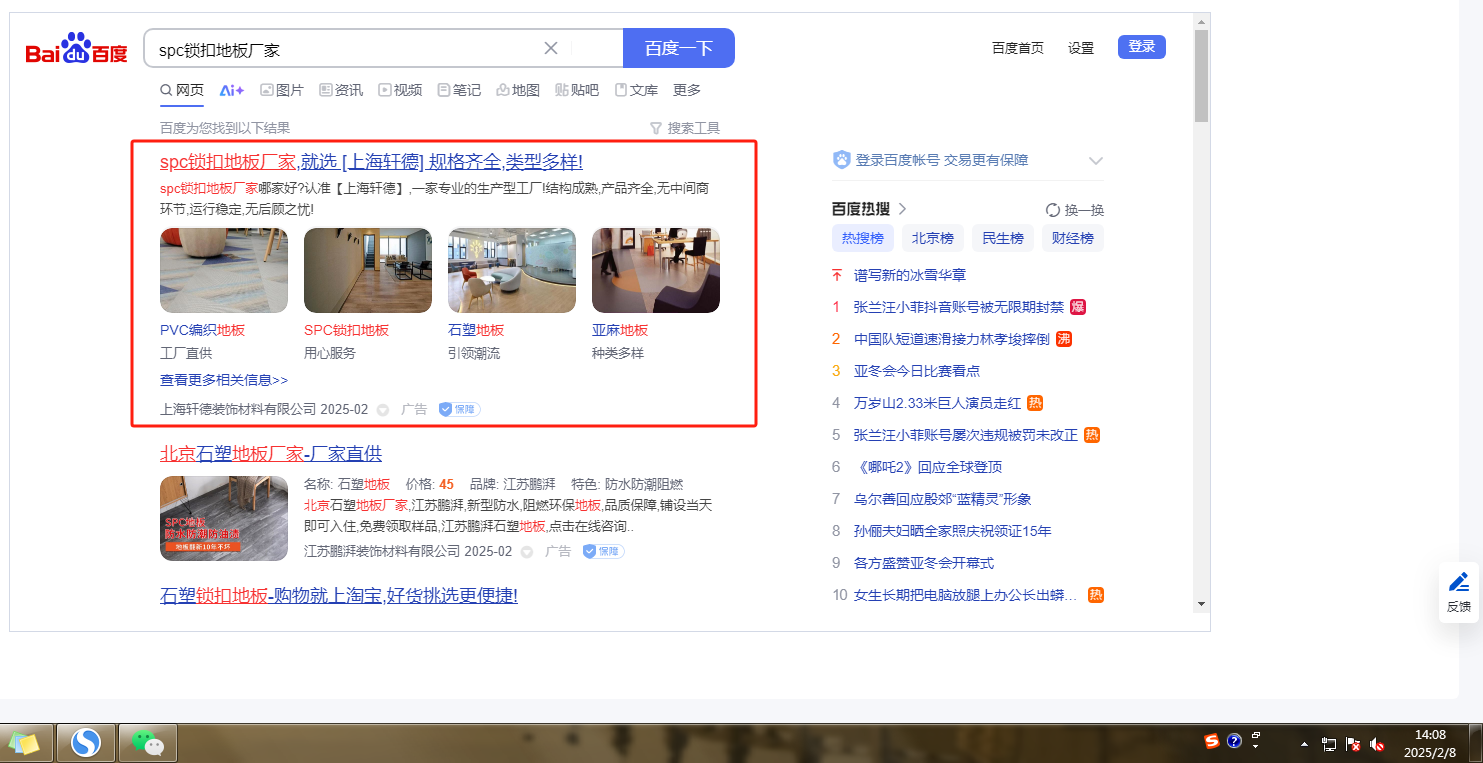Click the text 百度为您找到以下结果
Viewport: 1483px width, 763px height.
(x=225, y=128)
